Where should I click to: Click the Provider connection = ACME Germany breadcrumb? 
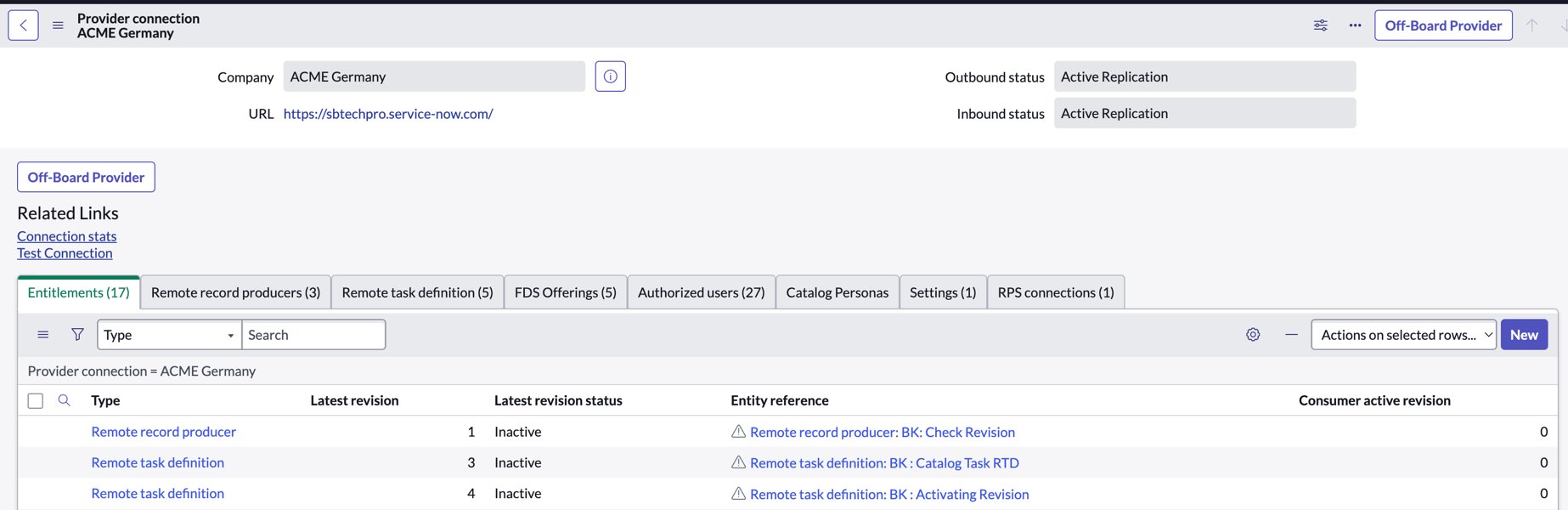(x=141, y=371)
